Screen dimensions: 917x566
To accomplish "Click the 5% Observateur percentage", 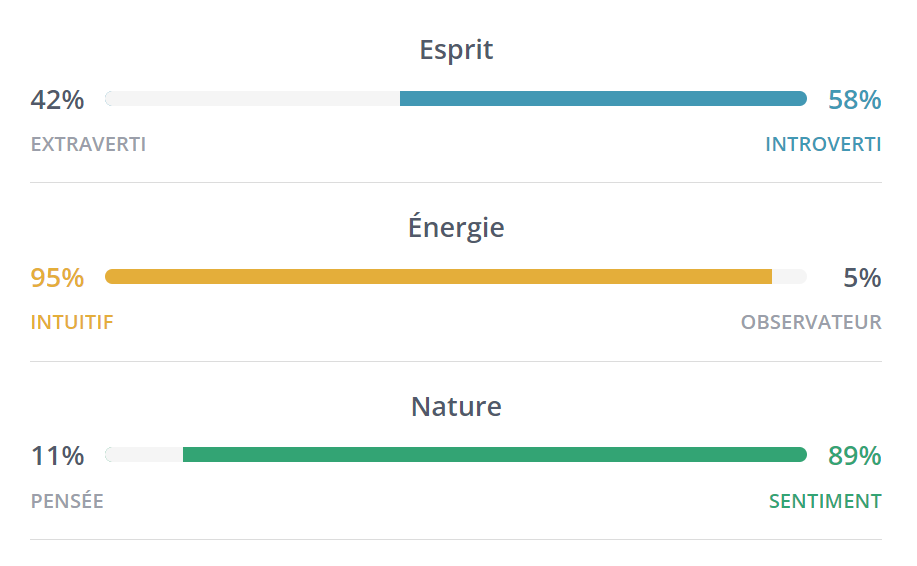I will tap(862, 278).
